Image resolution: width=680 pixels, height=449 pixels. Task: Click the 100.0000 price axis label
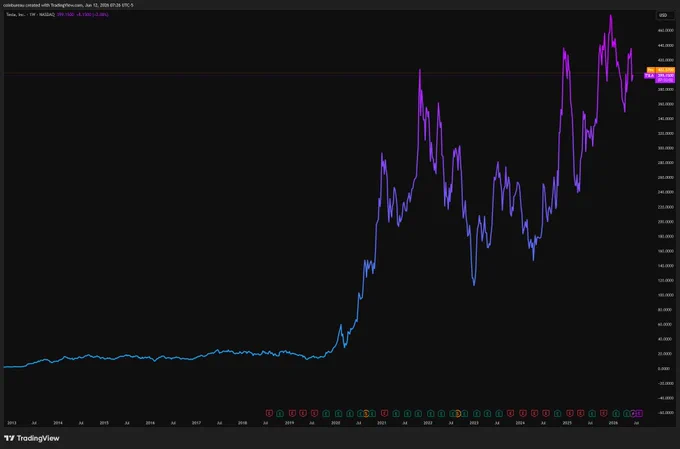(x=666, y=295)
